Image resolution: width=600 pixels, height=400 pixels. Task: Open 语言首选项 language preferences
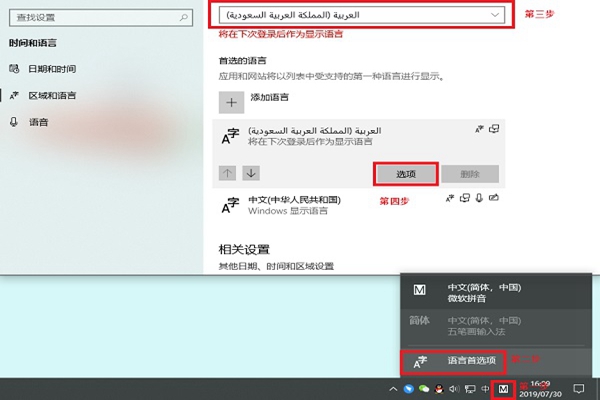pos(453,362)
